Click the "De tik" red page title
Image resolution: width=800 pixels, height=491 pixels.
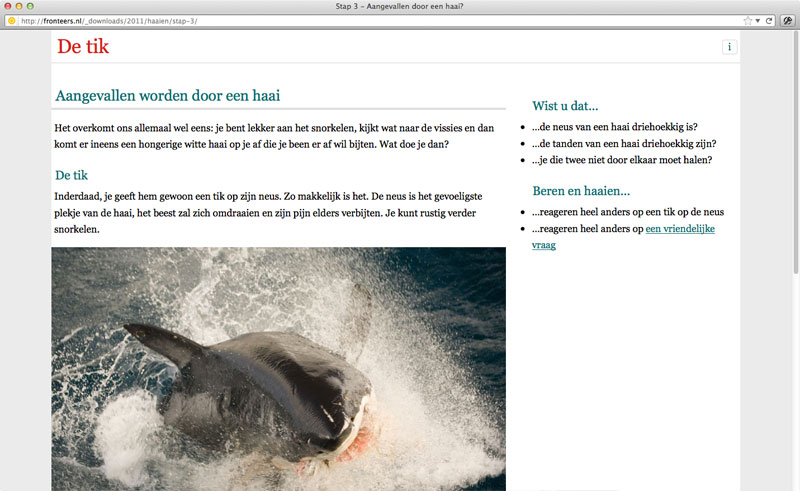pos(83,46)
